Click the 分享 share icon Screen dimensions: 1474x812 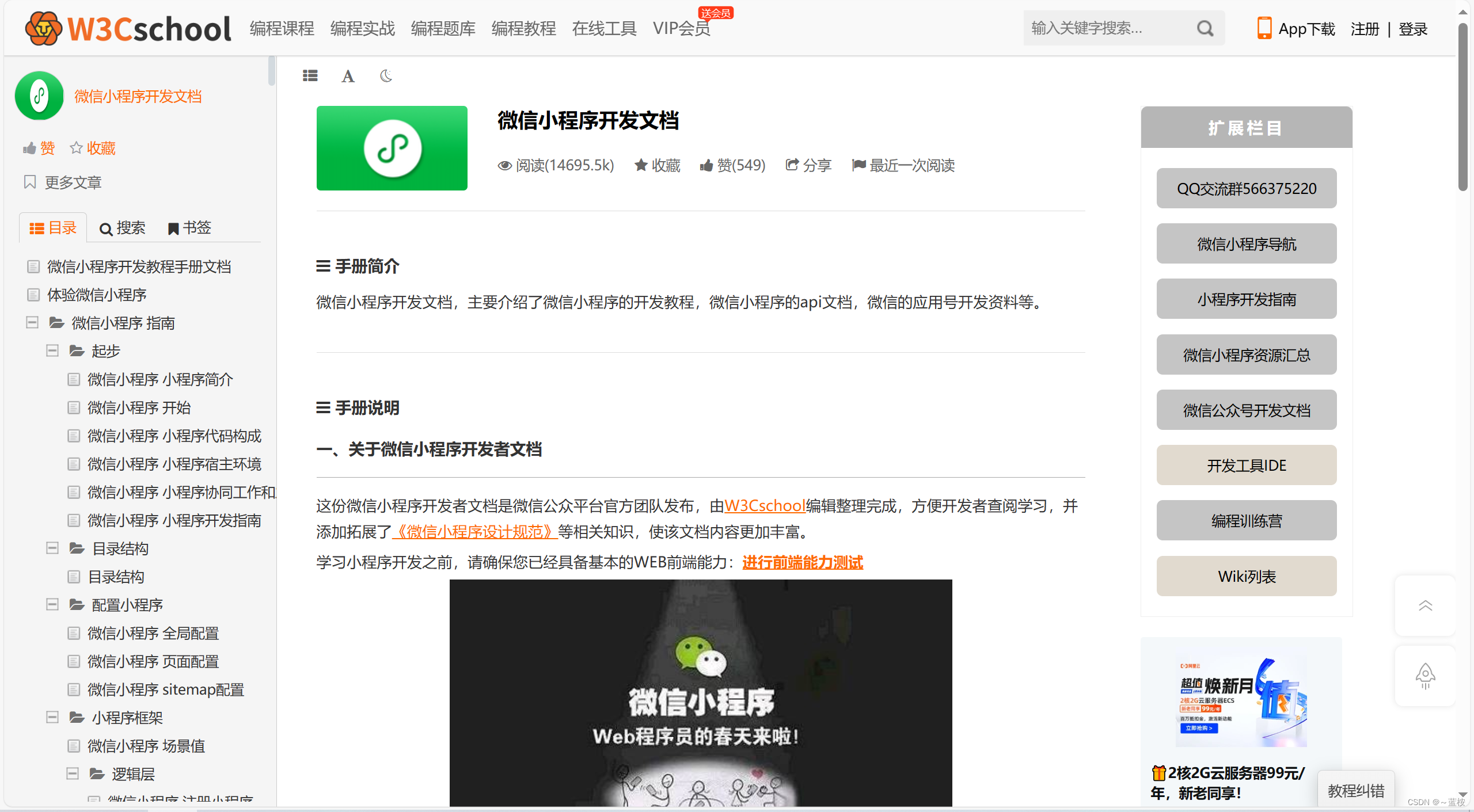(792, 165)
